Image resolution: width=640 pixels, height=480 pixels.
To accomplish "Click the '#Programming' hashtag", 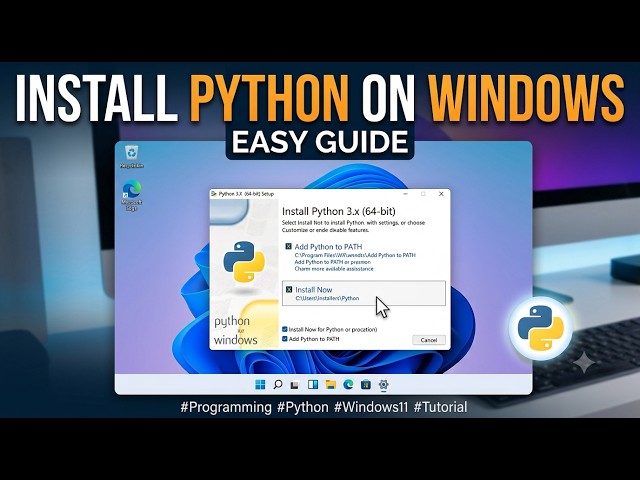I will point(226,407).
